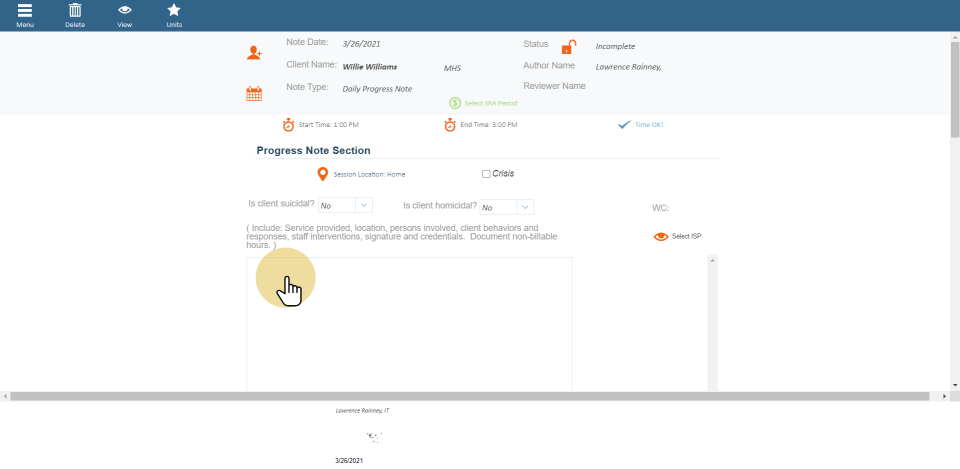960x469 pixels.
Task: Click the Units star icon
Action: click(x=174, y=11)
